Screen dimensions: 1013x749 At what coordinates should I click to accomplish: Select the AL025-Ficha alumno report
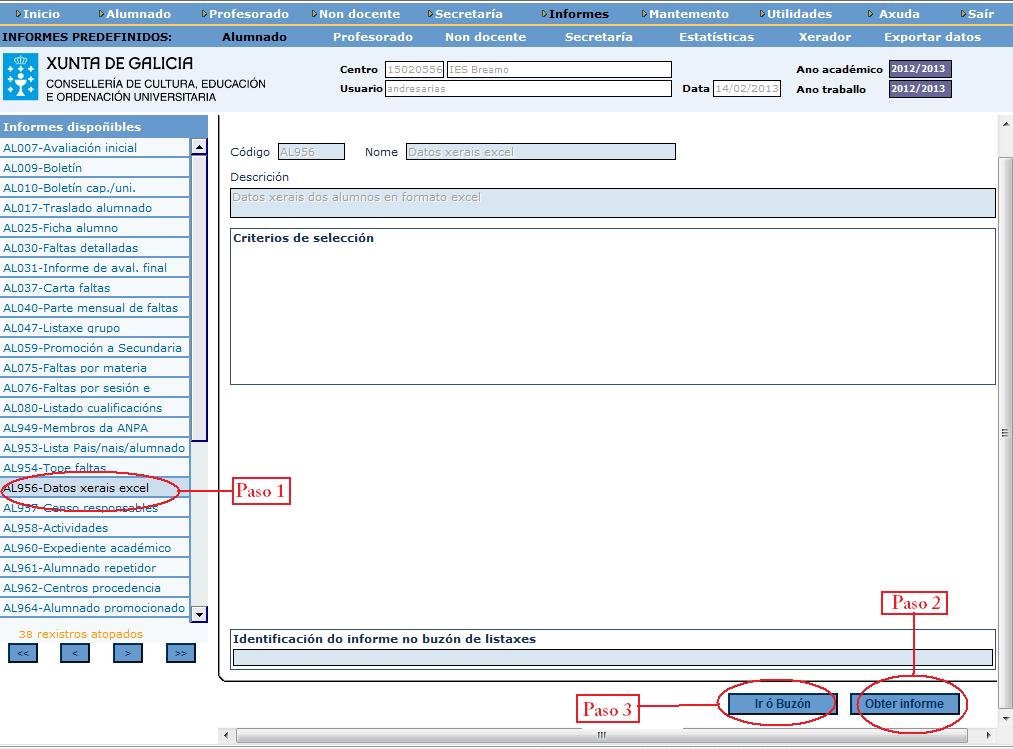pyautogui.click(x=60, y=228)
